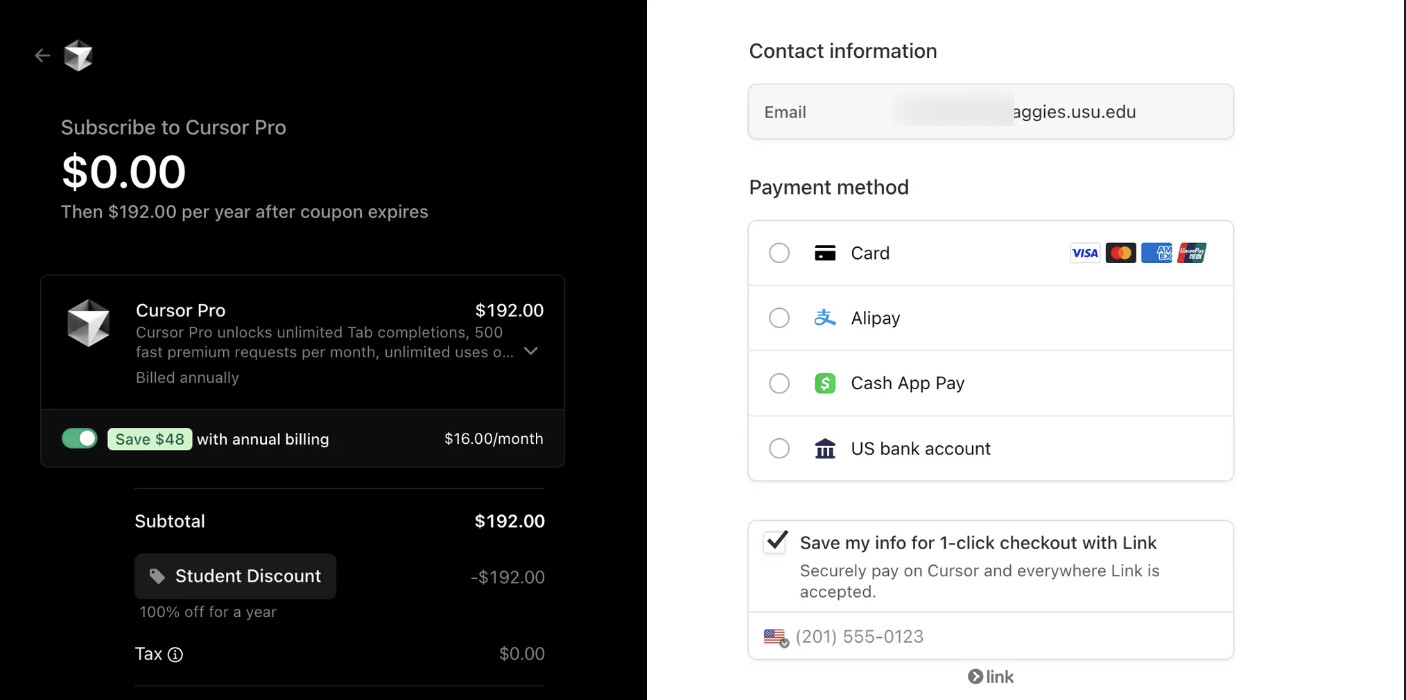Image resolution: width=1406 pixels, height=700 pixels.
Task: Click the Link logo below the phone field
Action: click(x=991, y=677)
